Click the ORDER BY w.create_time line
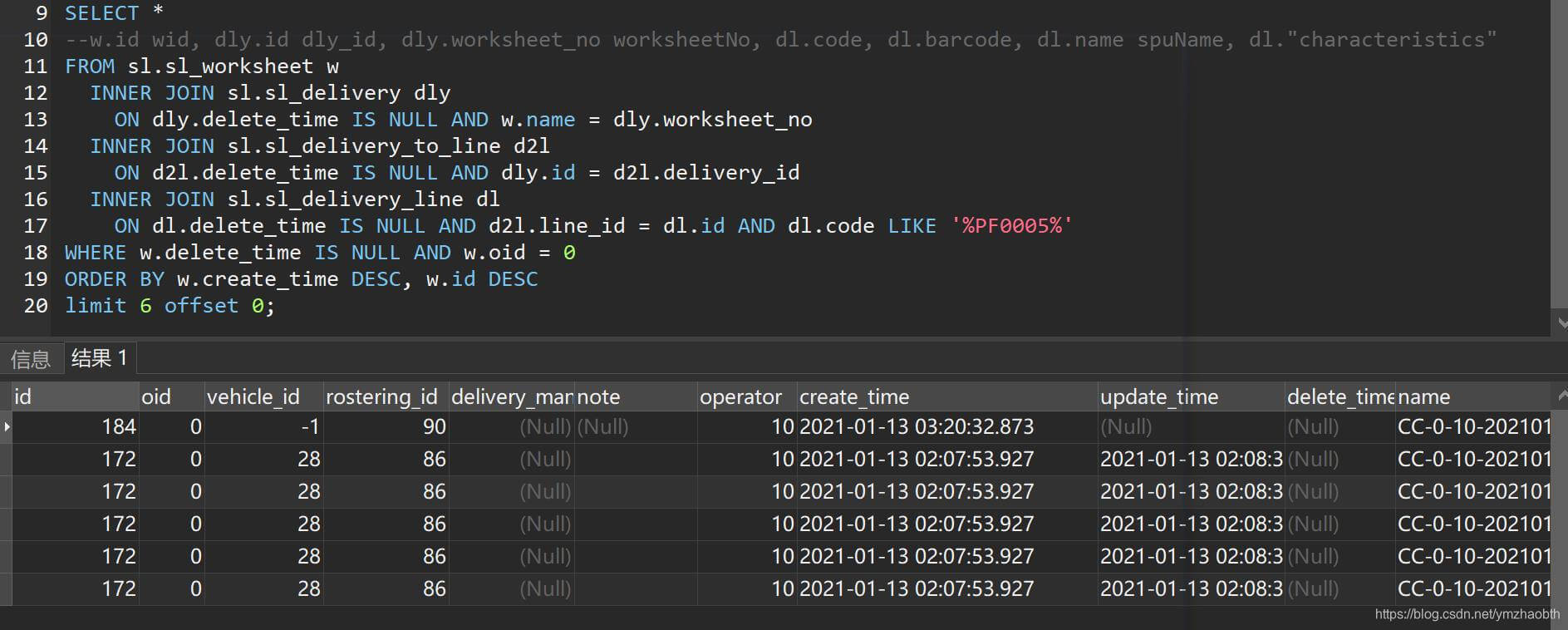1568x630 pixels. click(301, 279)
